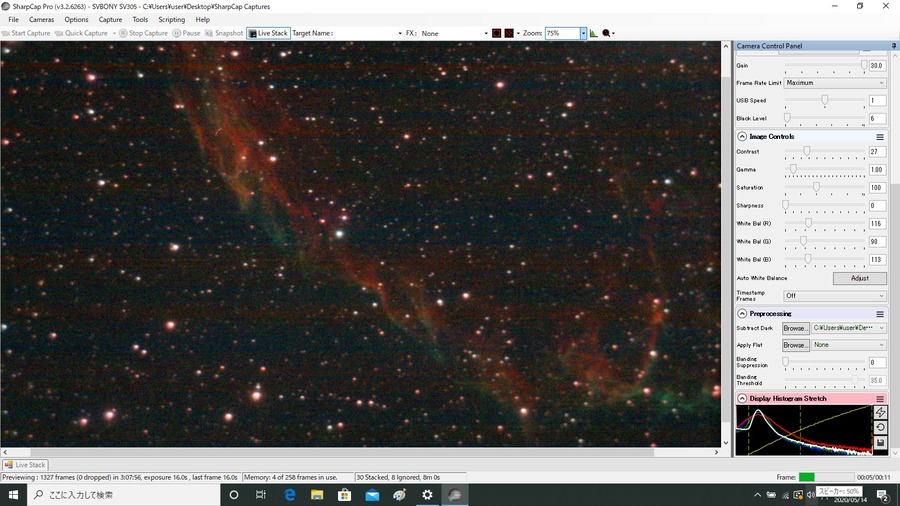Open the Mail app from the taskbar
The width and height of the screenshot is (900, 506).
pyautogui.click(x=373, y=495)
